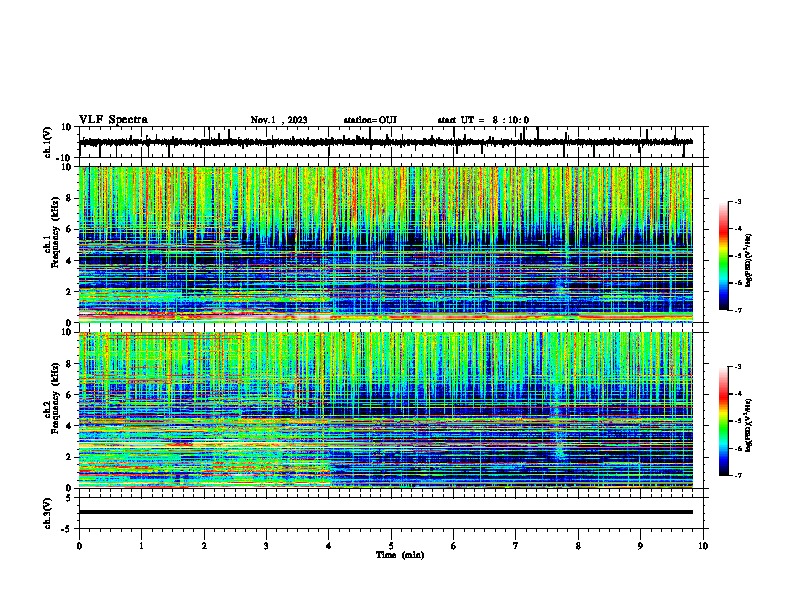Click the "-3" label on ch.2 colorbar

738,367
